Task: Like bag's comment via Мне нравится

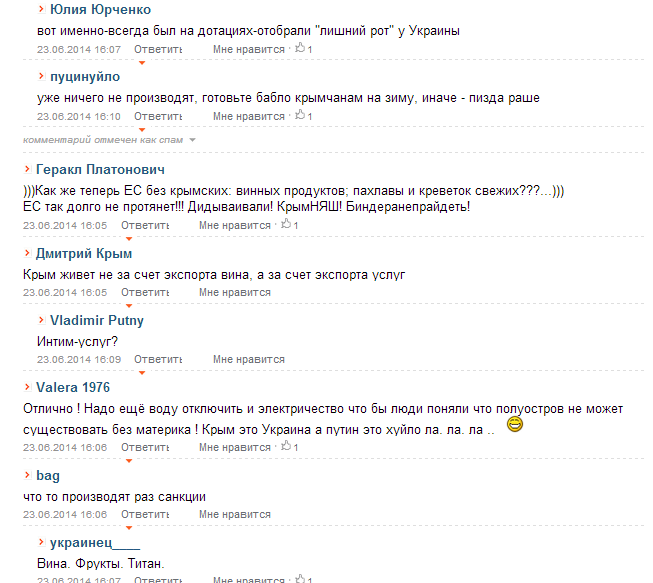Action: pyautogui.click(x=235, y=514)
